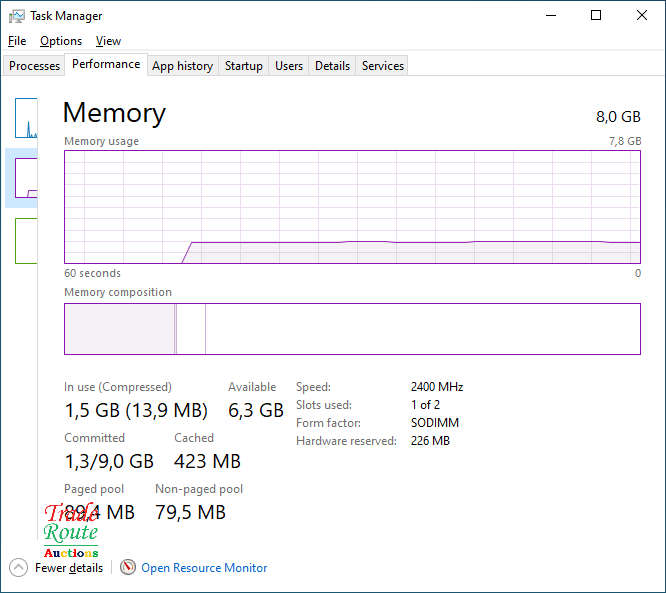
Task: Maximize the Task Manager window
Action: point(596,16)
